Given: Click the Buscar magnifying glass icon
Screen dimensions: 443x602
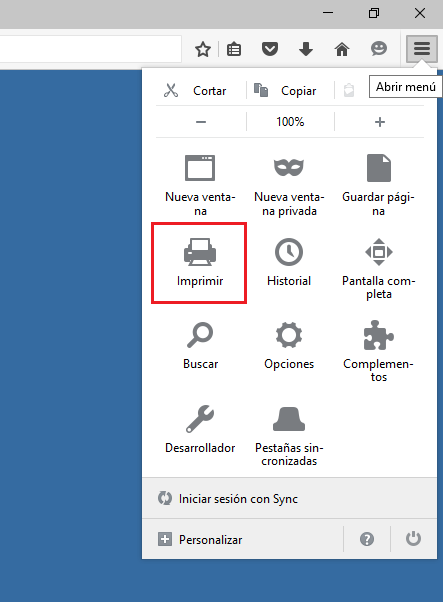Looking at the screenshot, I should tap(200, 335).
